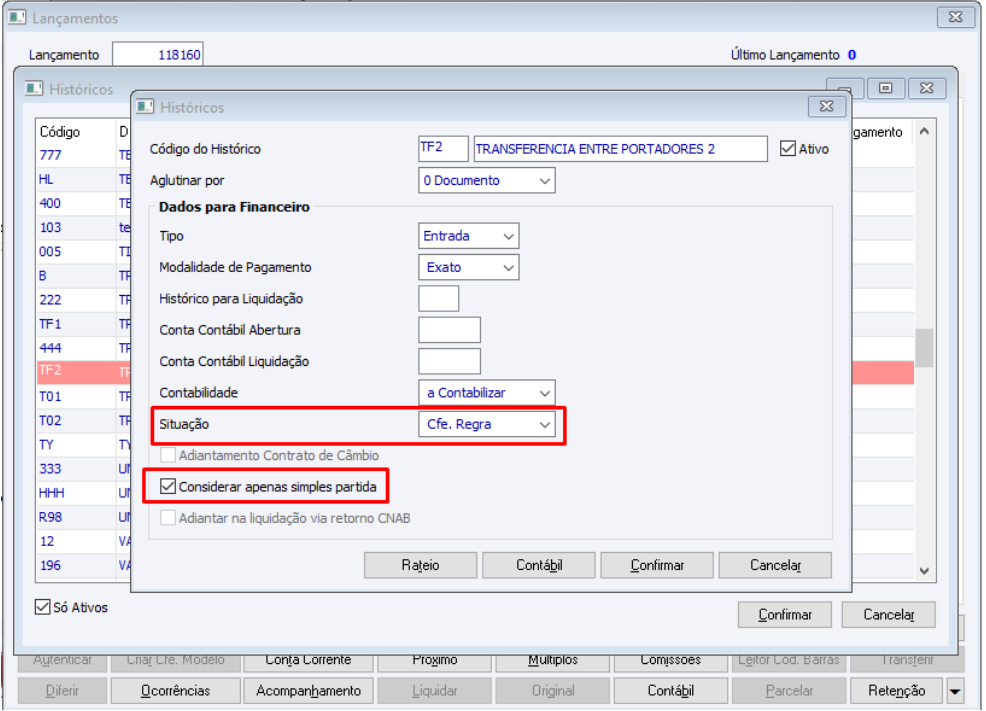This screenshot has width=986, height=711.
Task: Click the TRANSFERENCIA ENTRE PORTADORES 2 description field
Action: pos(620,149)
